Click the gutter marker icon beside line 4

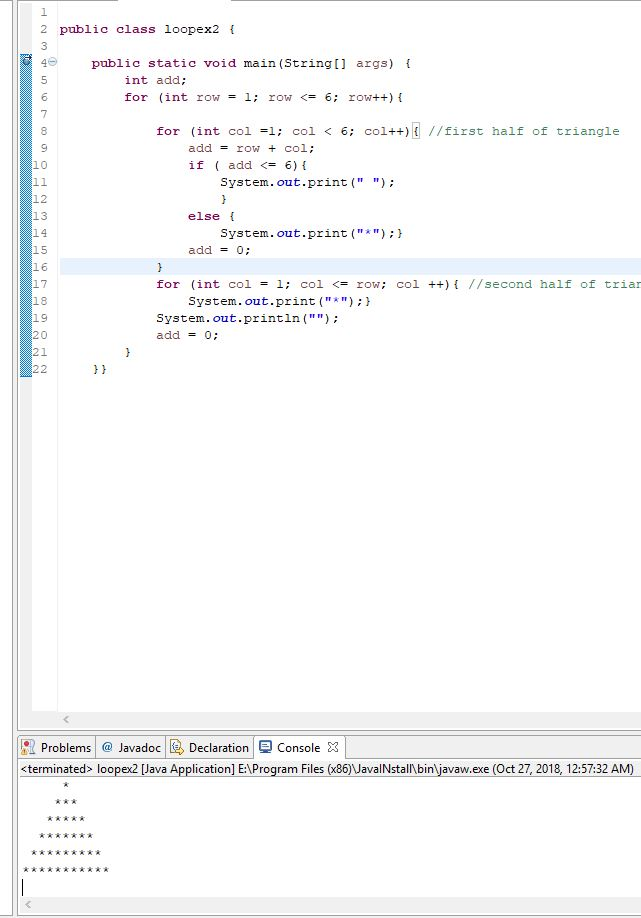coord(26,60)
